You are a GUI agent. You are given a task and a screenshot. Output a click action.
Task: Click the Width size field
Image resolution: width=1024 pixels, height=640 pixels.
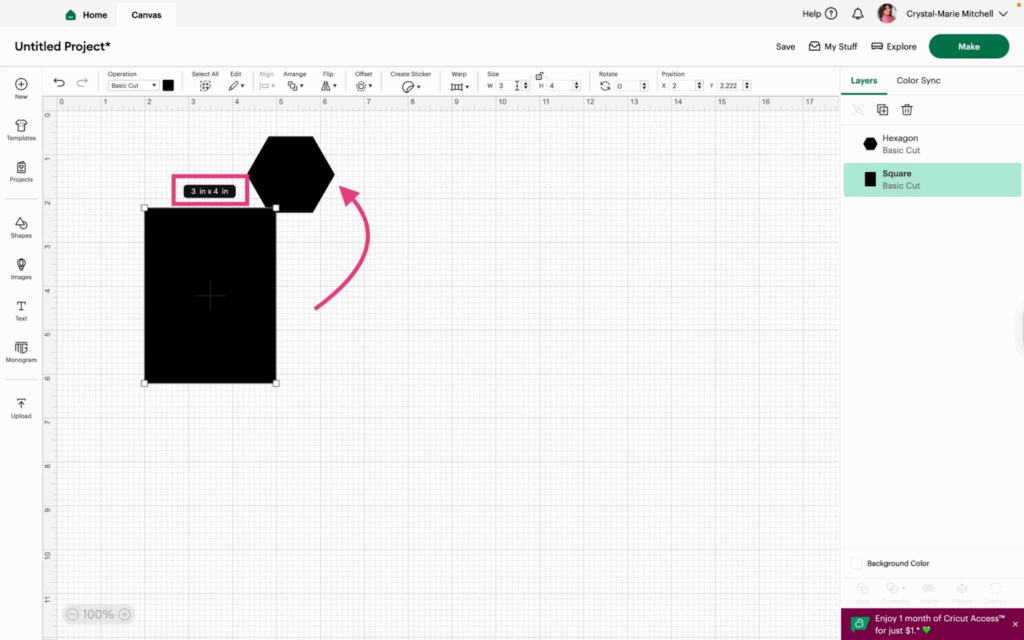tap(508, 86)
